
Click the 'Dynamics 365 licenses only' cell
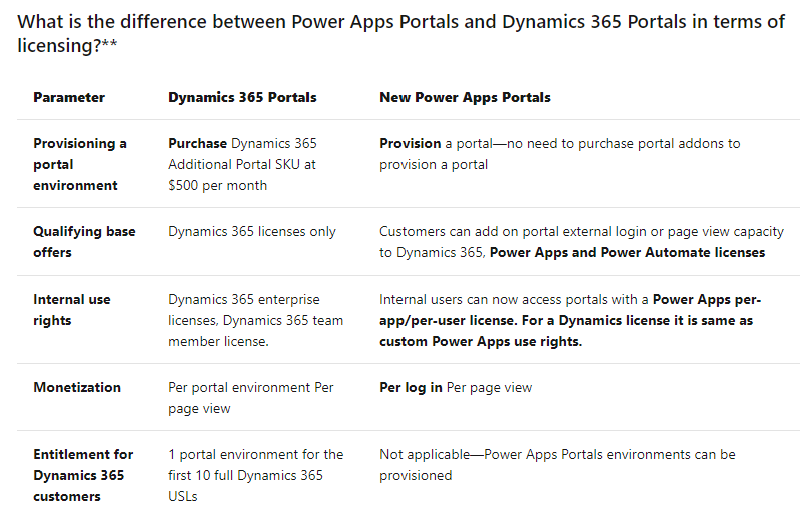252,232
